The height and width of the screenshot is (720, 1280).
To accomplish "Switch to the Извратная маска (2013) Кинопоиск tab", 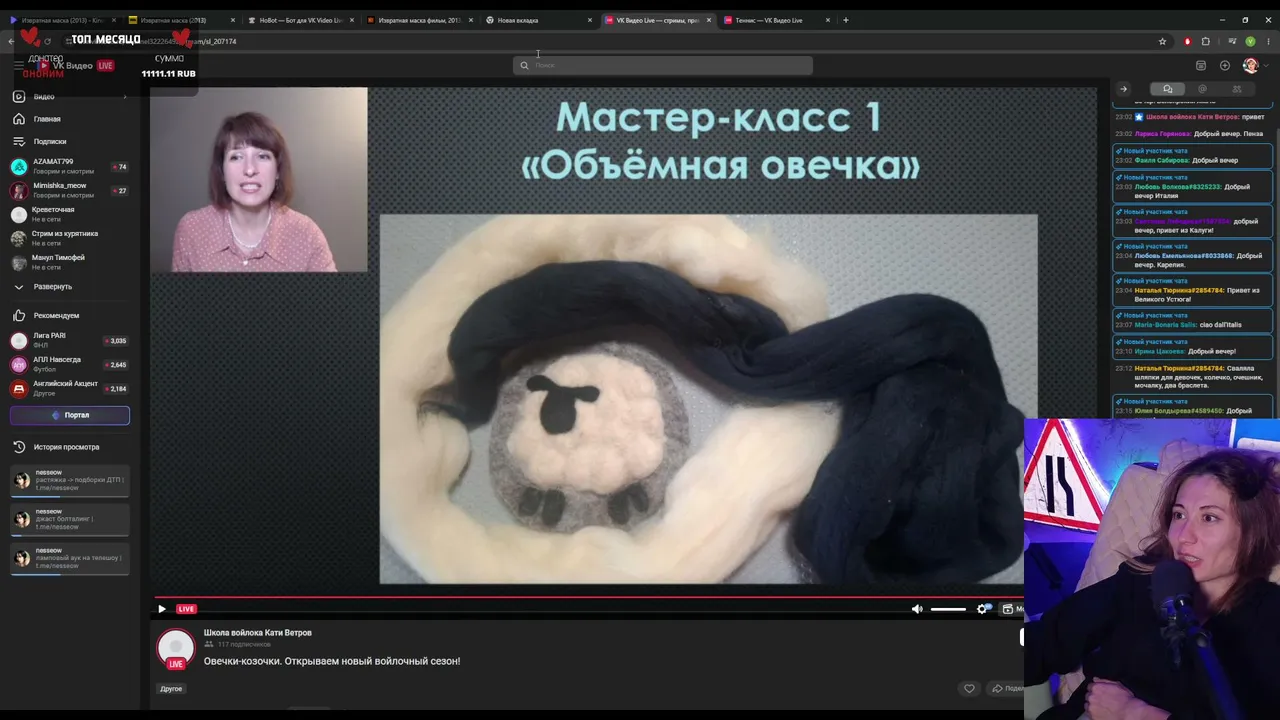I will click(61, 20).
